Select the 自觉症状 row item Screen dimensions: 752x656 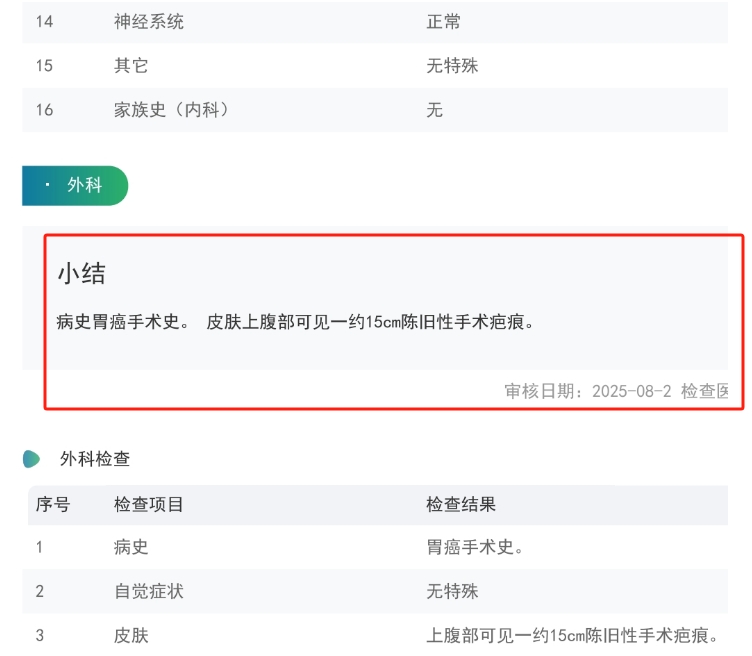(149, 591)
